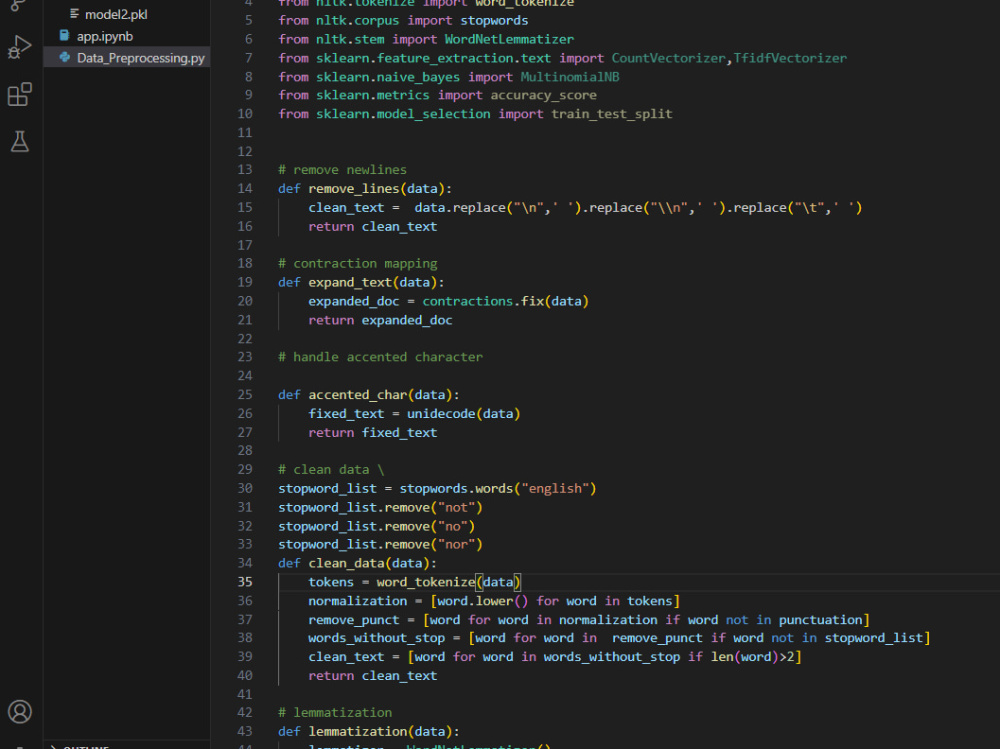1000x749 pixels.
Task: Click line number 42 in gutter
Action: click(x=245, y=712)
